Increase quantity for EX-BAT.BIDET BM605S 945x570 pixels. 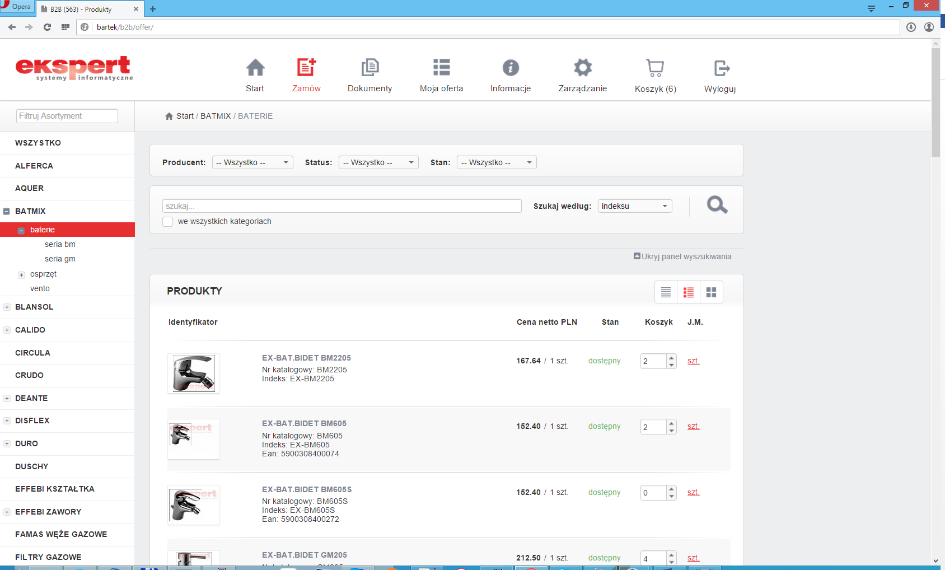671,489
